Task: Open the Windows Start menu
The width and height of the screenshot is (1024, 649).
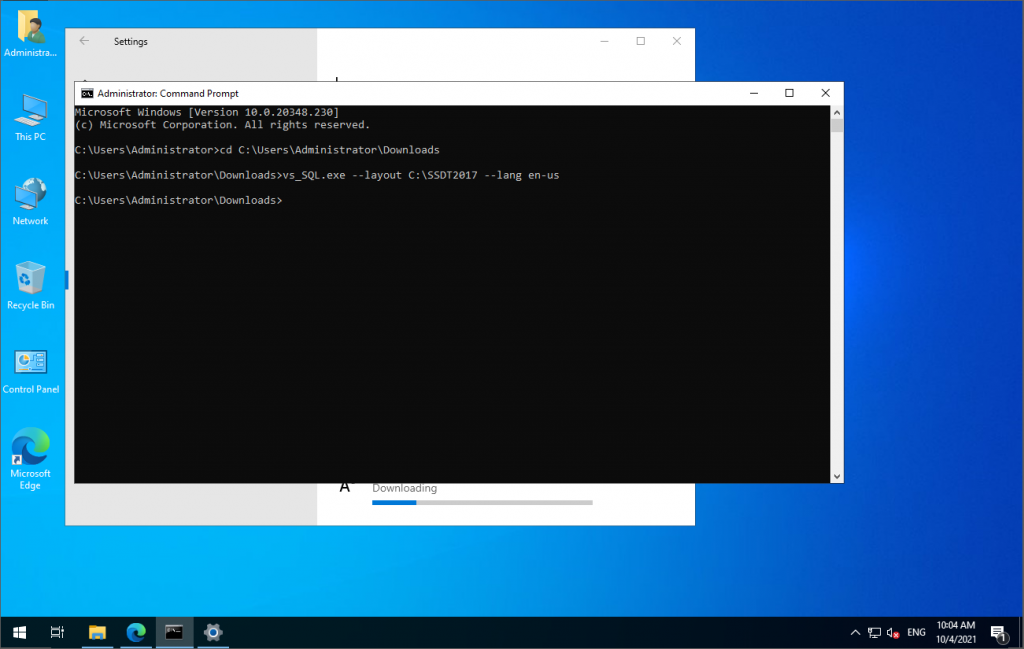Action: click(20, 632)
